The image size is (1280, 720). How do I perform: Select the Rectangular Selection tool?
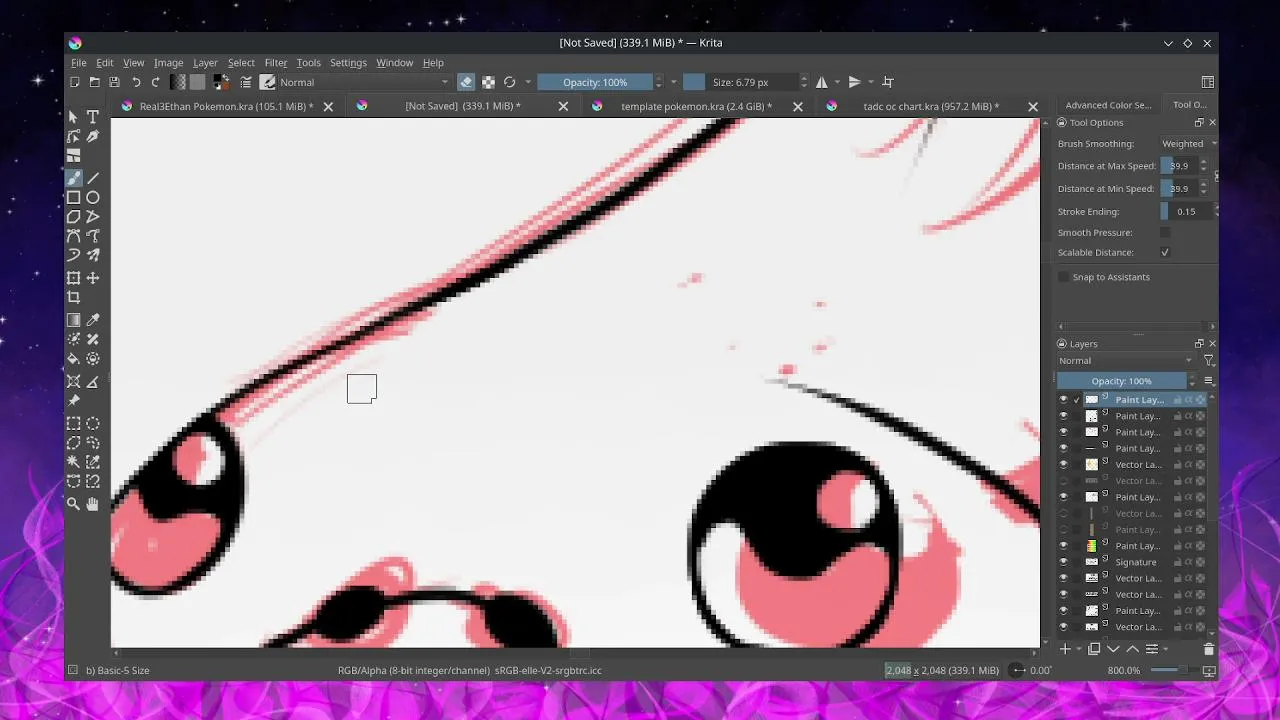(74, 424)
